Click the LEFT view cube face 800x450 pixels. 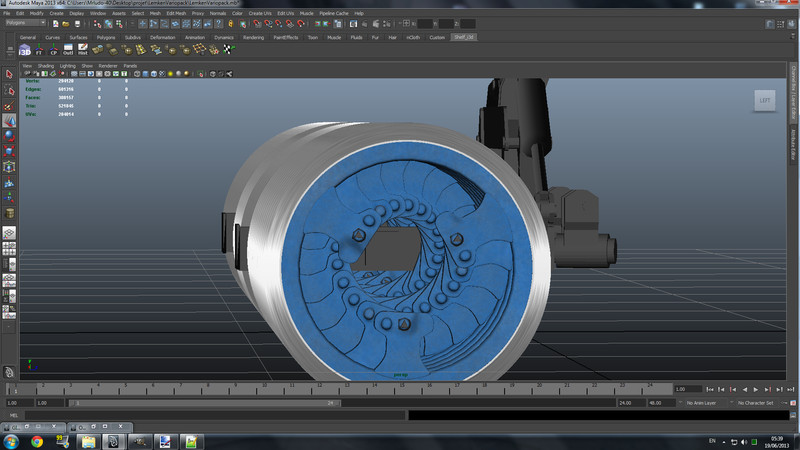[x=764, y=101]
